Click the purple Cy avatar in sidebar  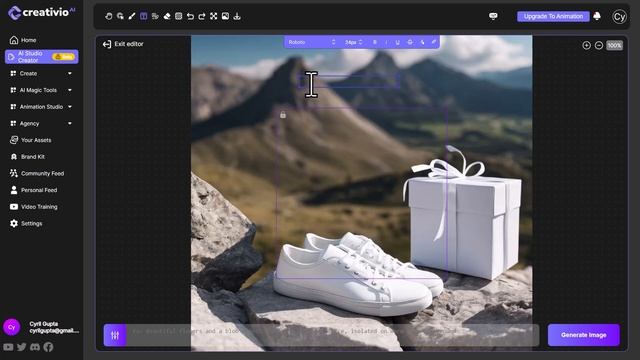pos(11,327)
